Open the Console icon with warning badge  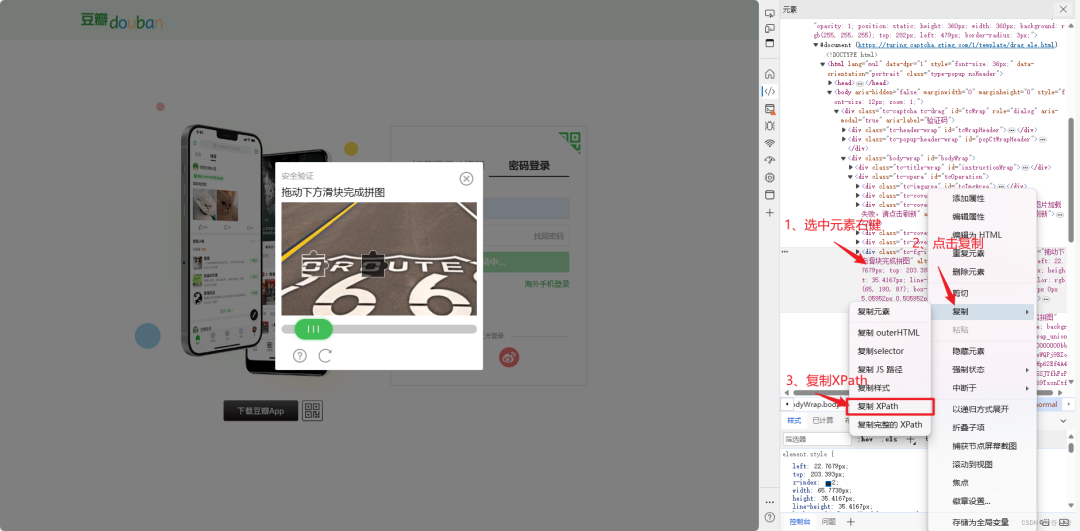(769, 109)
